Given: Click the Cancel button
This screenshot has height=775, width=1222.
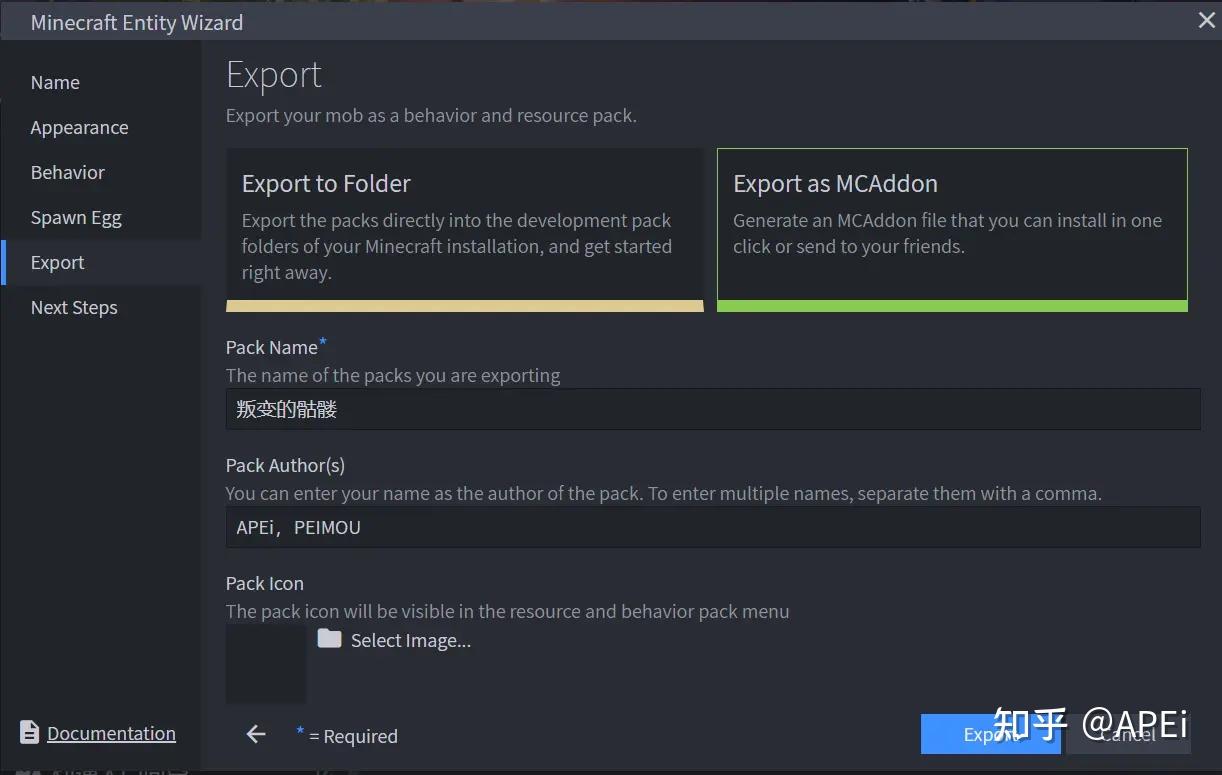Looking at the screenshot, I should [x=1128, y=734].
